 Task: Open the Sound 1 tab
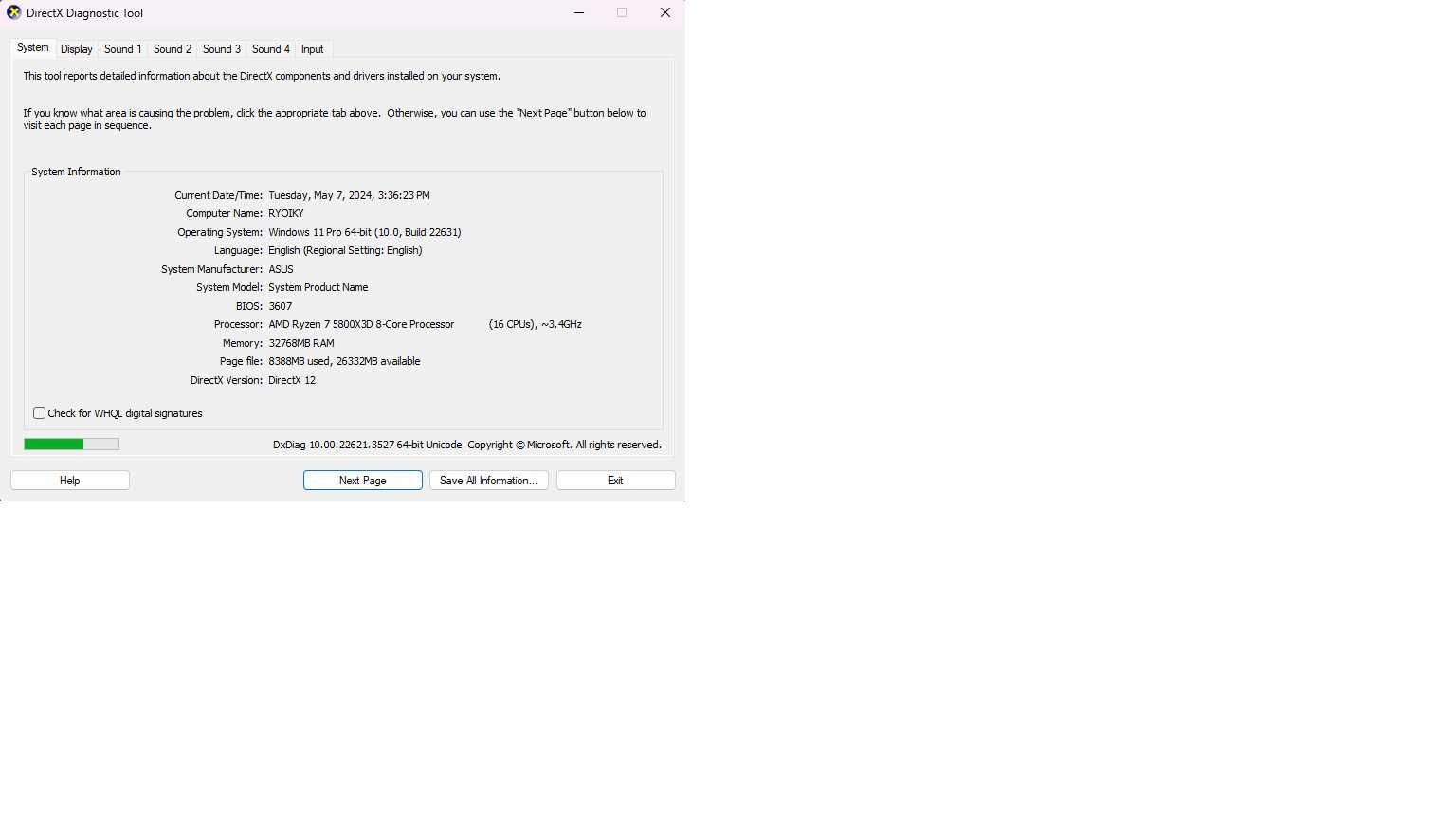click(x=123, y=49)
